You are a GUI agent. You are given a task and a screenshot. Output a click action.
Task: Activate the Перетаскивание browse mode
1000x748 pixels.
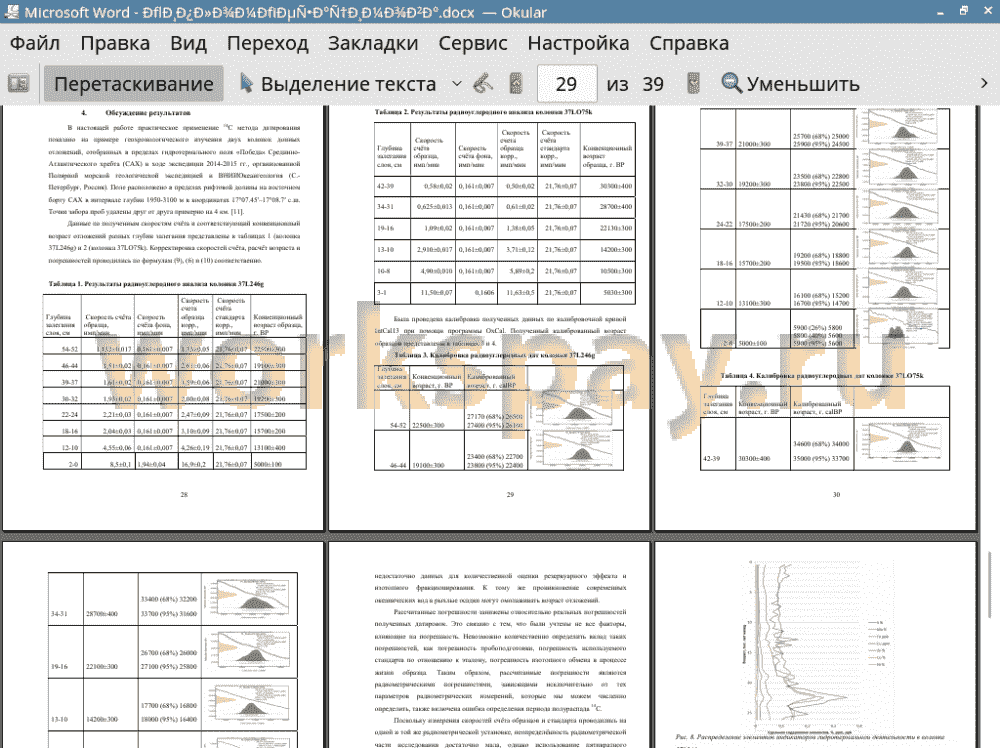(134, 84)
